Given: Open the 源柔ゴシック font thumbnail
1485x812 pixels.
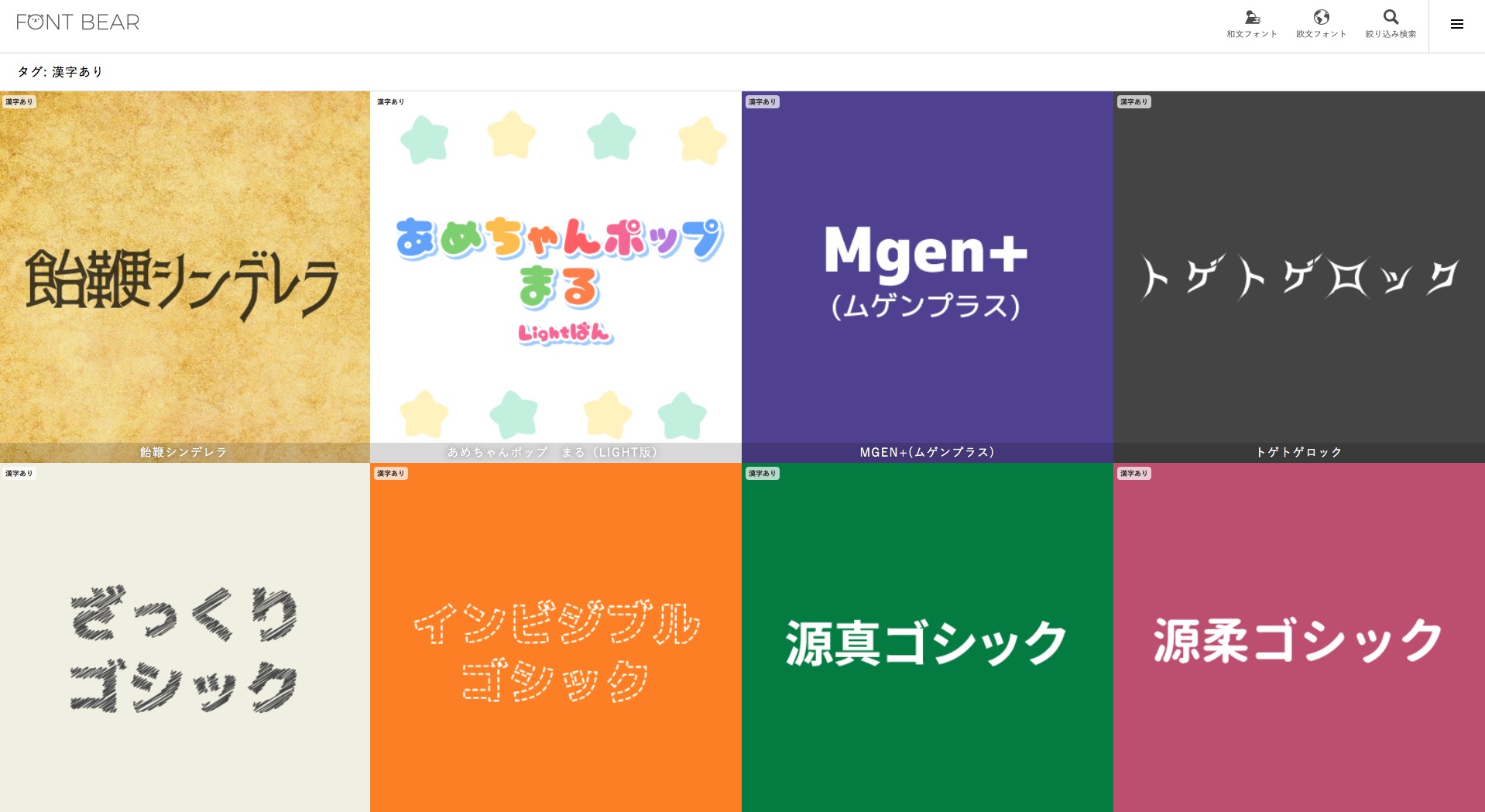Looking at the screenshot, I should 1299,637.
